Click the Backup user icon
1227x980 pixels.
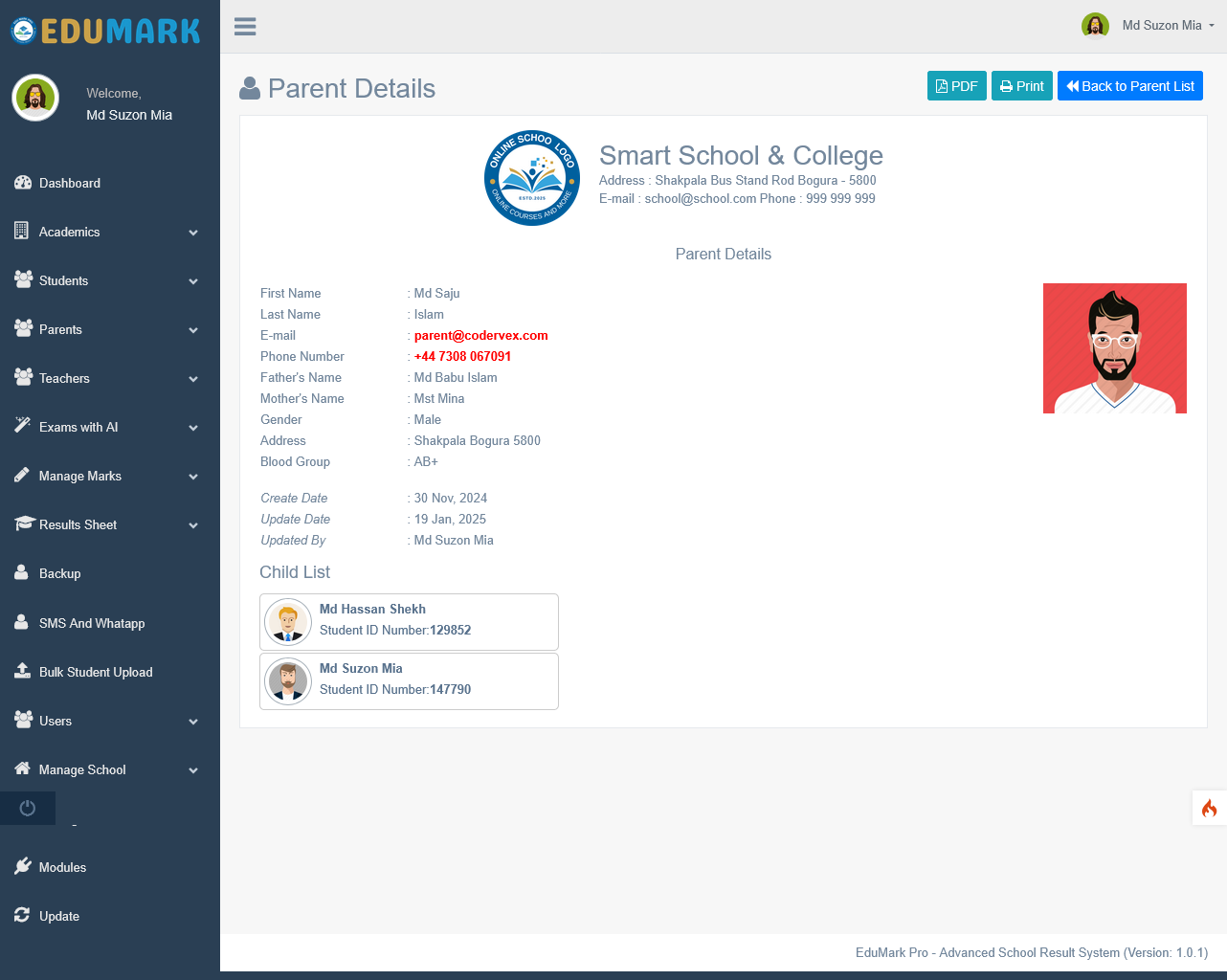(x=21, y=573)
